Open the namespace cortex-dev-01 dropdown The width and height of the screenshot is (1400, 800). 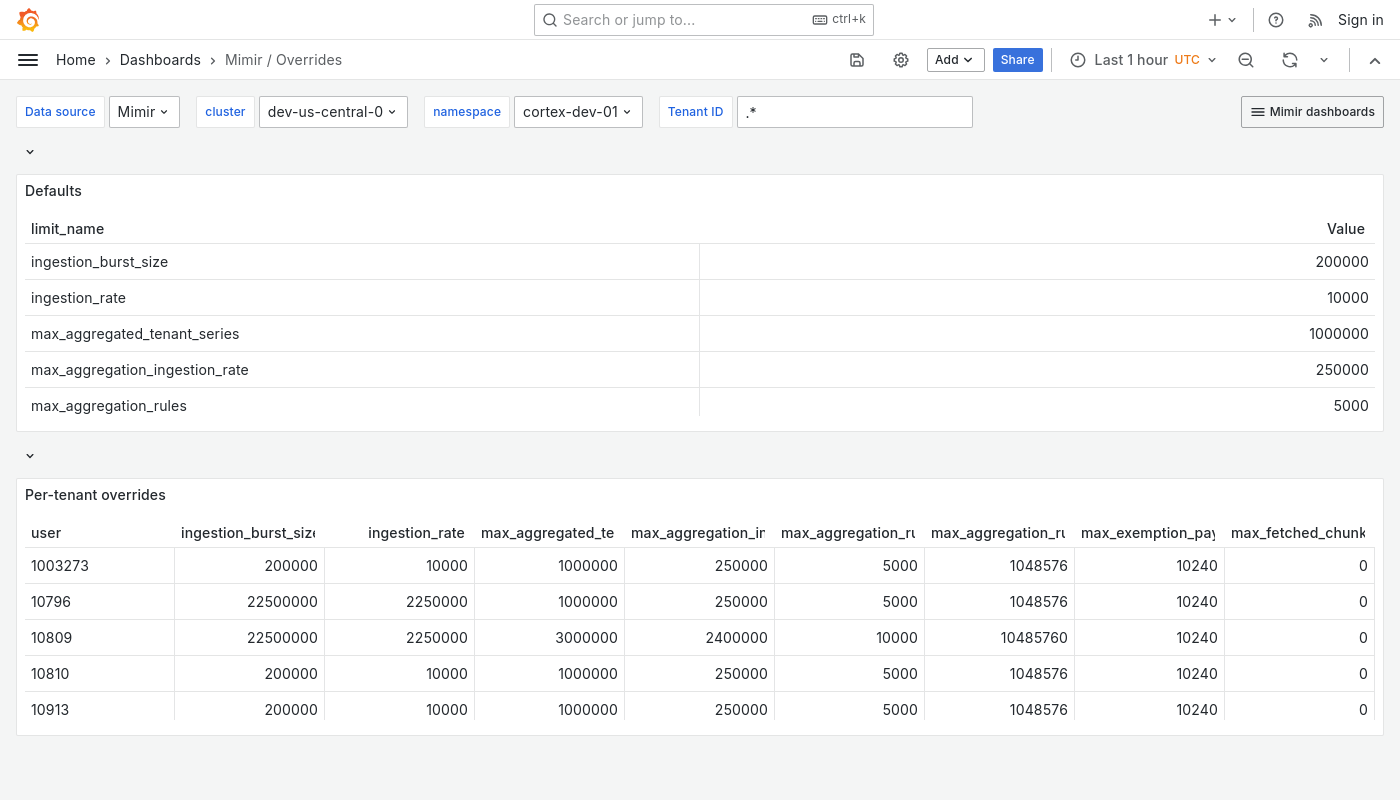point(578,111)
